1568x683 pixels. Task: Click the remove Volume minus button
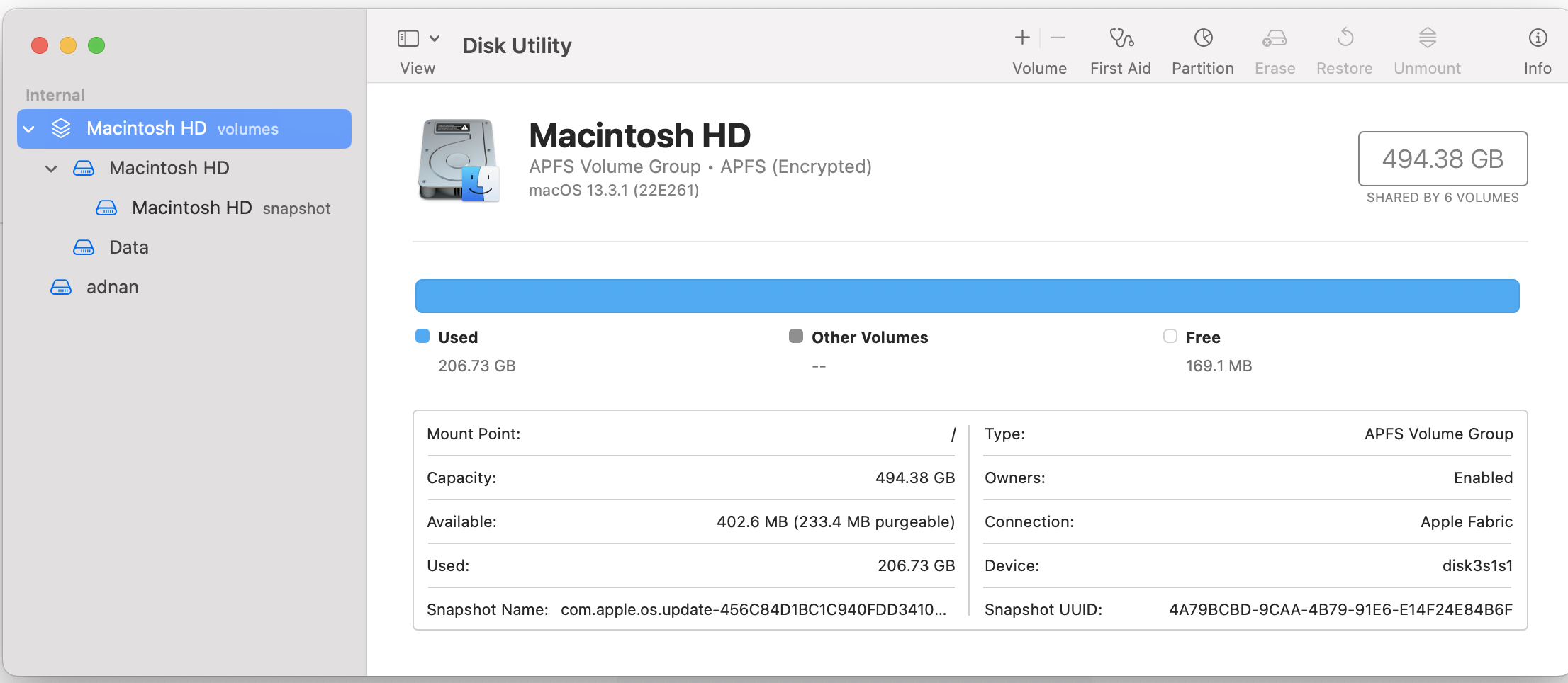click(1058, 38)
